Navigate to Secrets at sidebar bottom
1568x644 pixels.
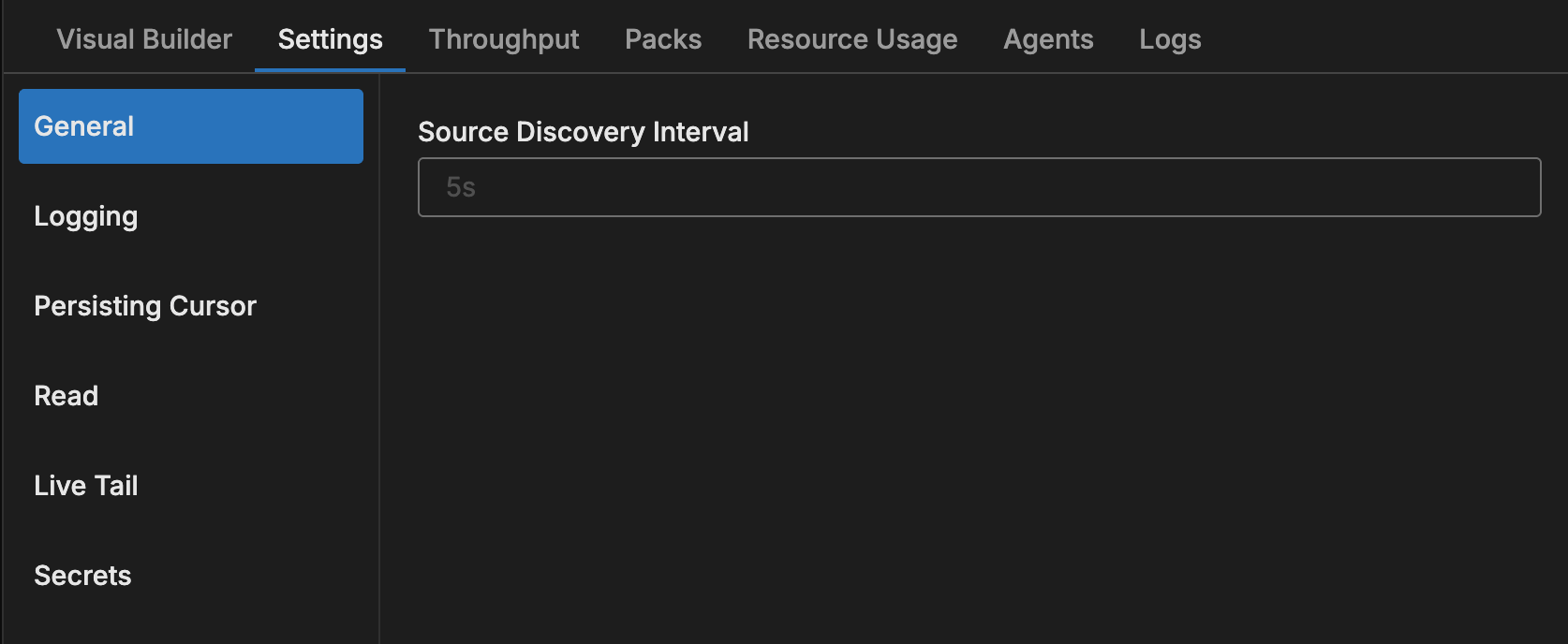[x=82, y=576]
